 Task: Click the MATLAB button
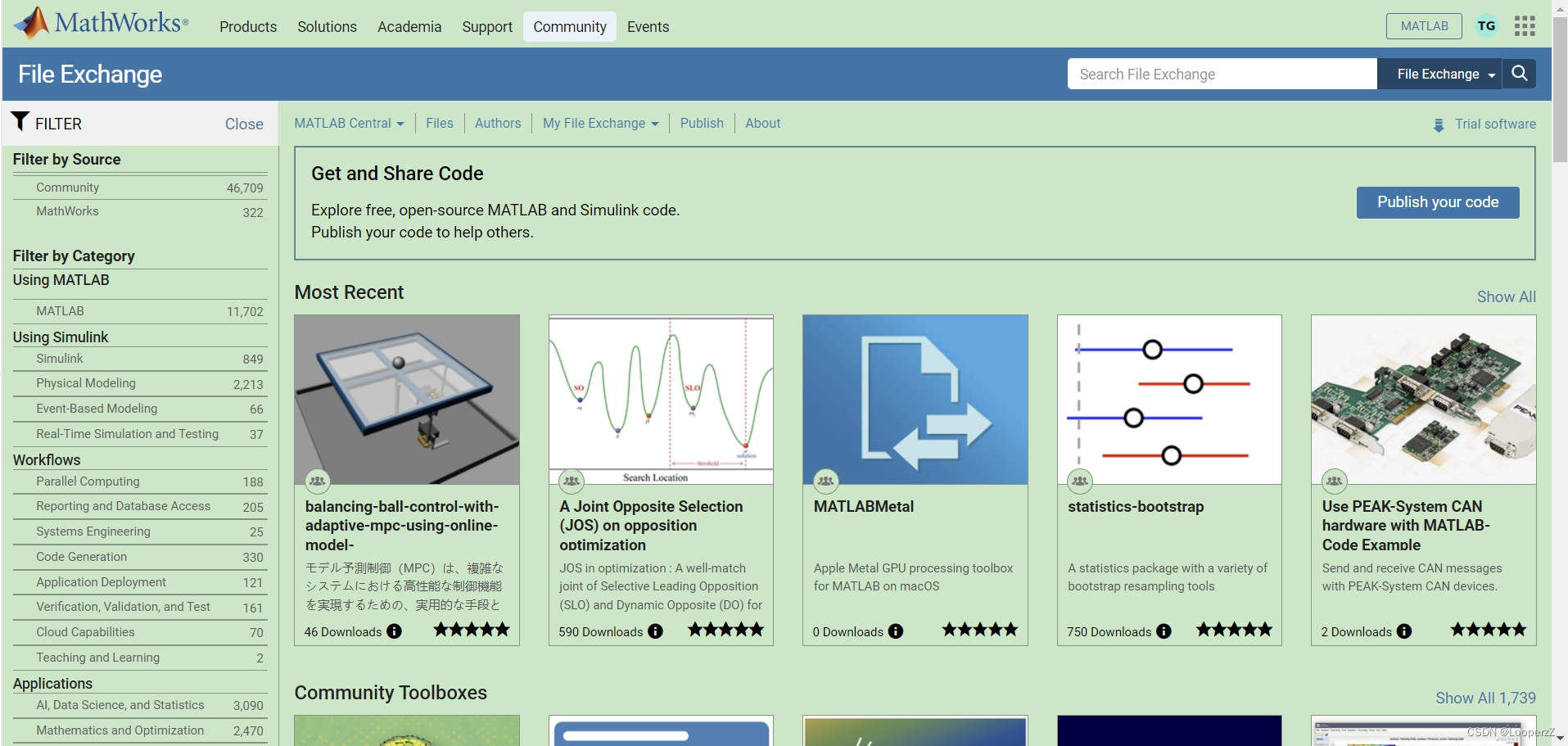pyautogui.click(x=1424, y=26)
